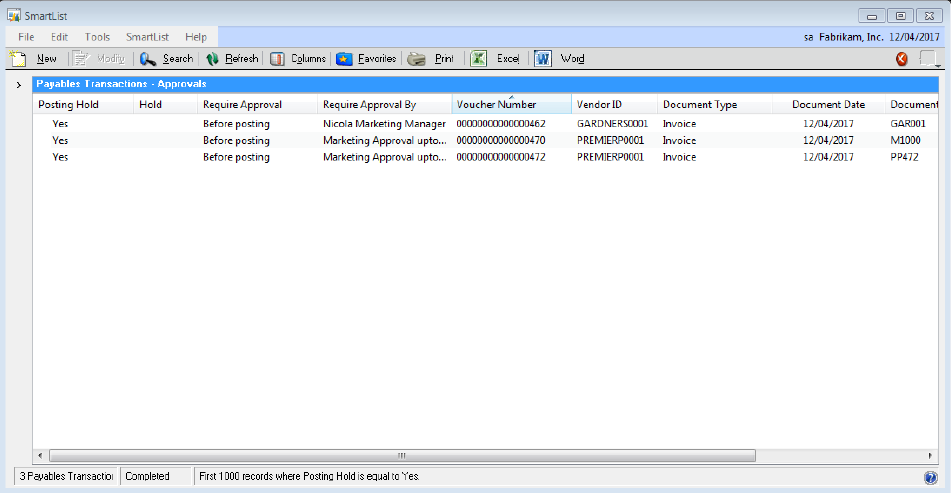This screenshot has width=951, height=493.
Task: Open the Columns chooser
Action: [278, 59]
